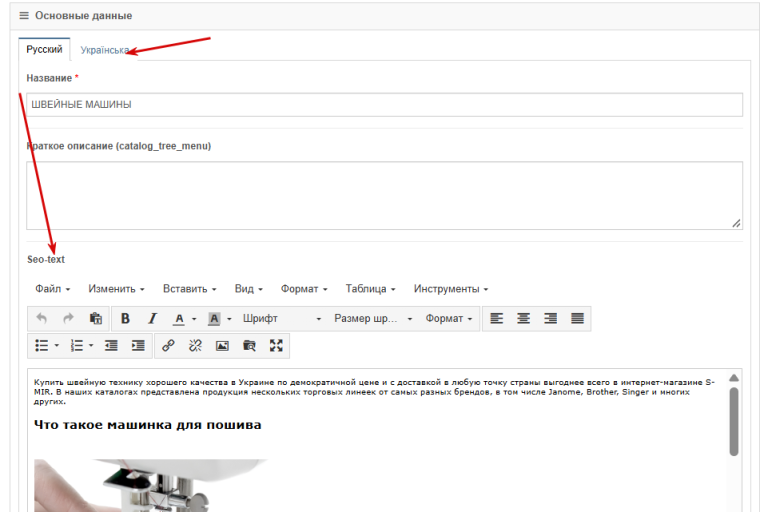Click the Undo arrow icon
Viewport: 760px width, 512px height.
[42, 319]
